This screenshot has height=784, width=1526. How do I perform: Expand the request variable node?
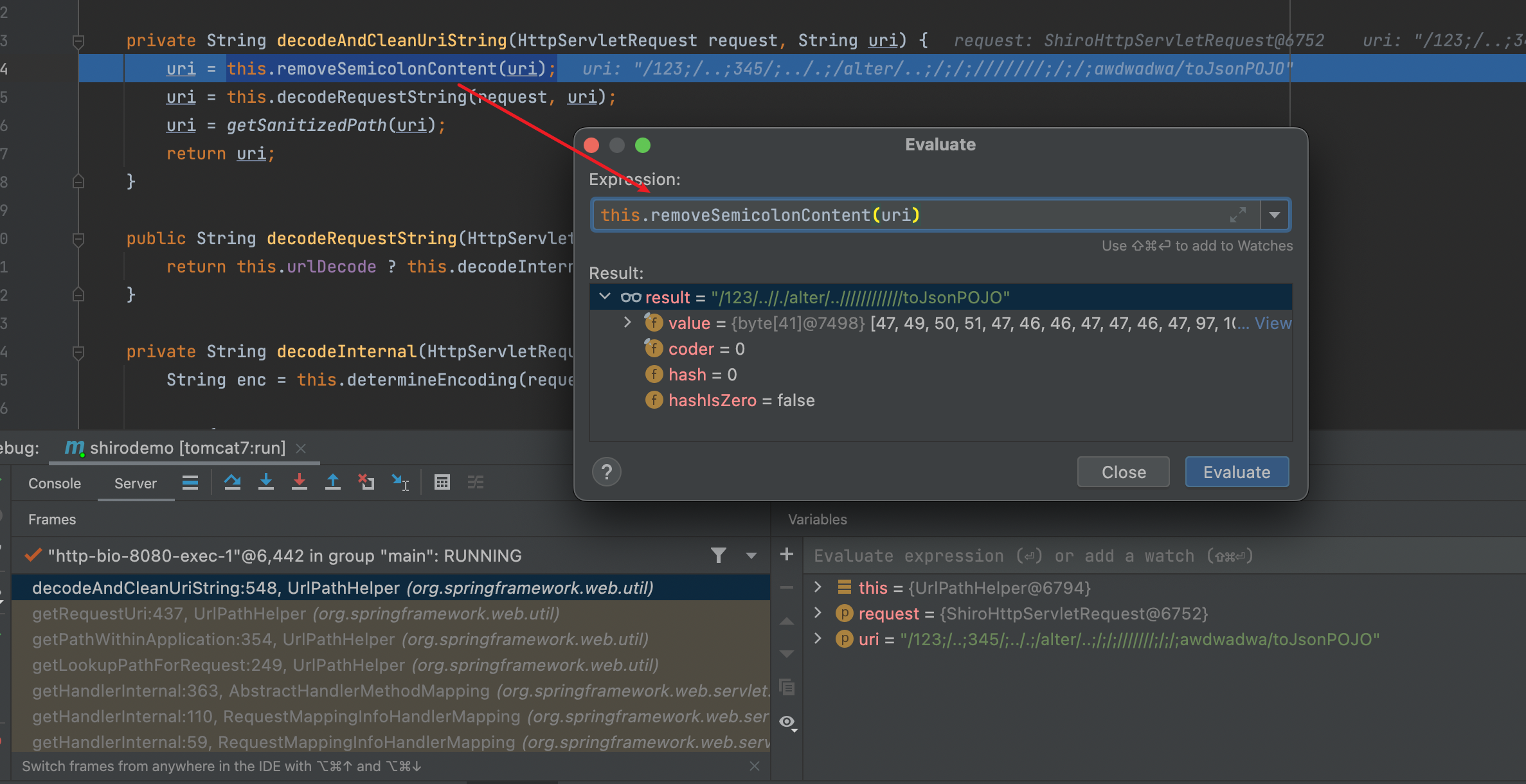coord(818,613)
